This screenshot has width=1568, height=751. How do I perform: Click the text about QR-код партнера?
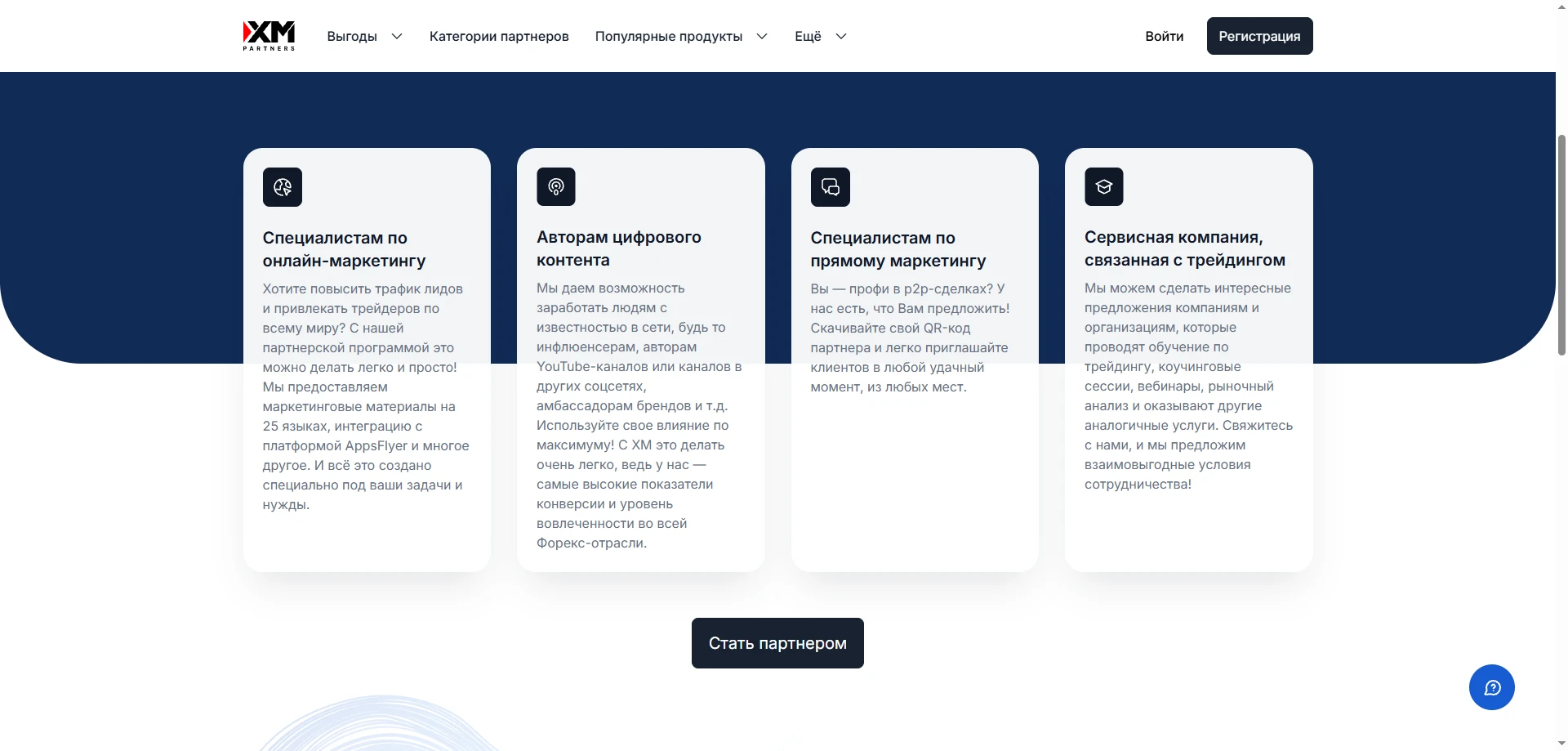coord(909,338)
